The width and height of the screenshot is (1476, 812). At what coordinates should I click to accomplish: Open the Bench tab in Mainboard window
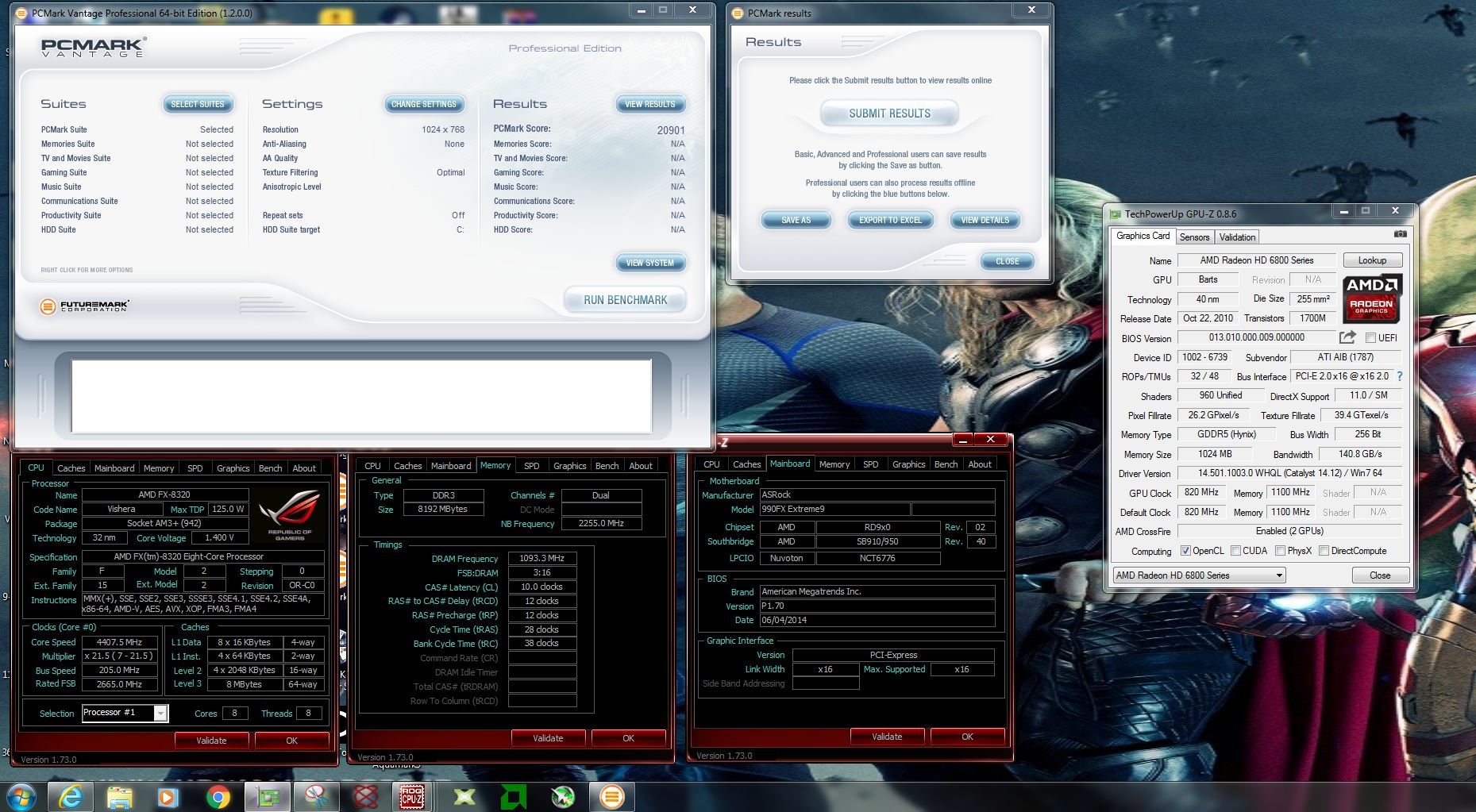point(946,464)
